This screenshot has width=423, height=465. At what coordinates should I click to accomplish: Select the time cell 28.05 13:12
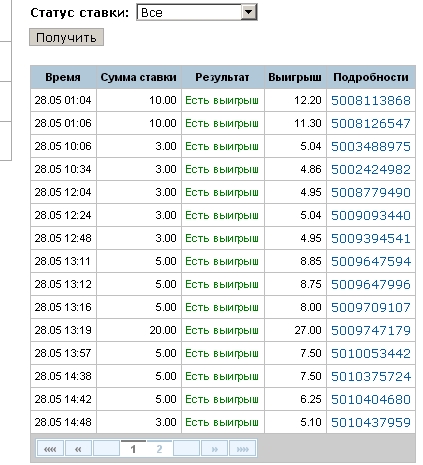click(x=63, y=284)
